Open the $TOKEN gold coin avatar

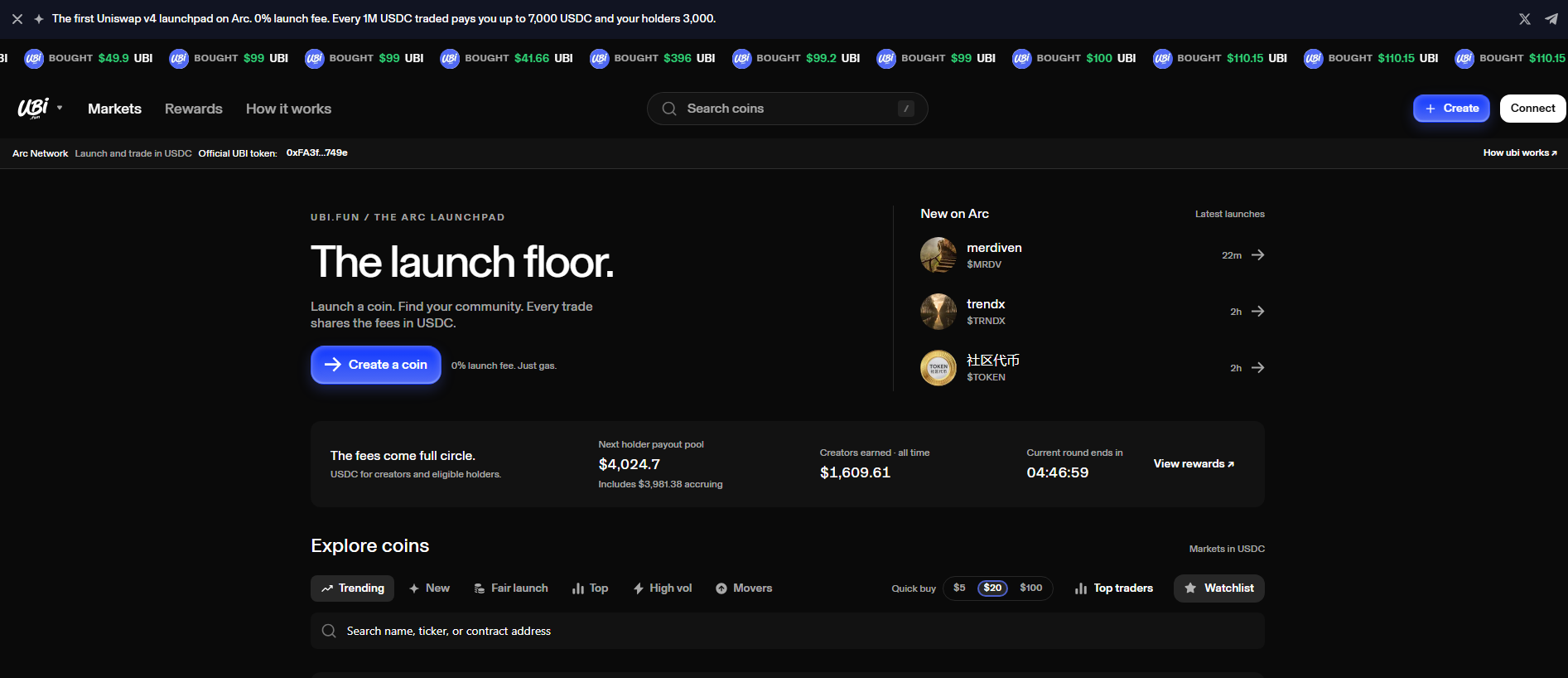(x=938, y=368)
